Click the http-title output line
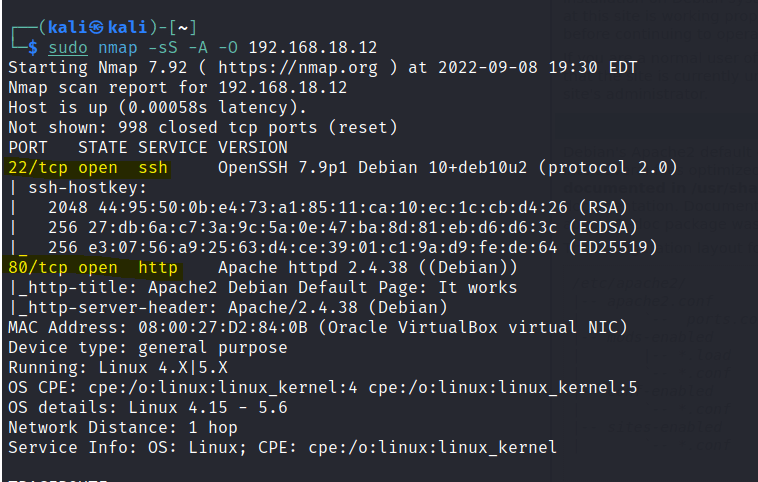The height and width of the screenshot is (482, 758). coord(263,288)
